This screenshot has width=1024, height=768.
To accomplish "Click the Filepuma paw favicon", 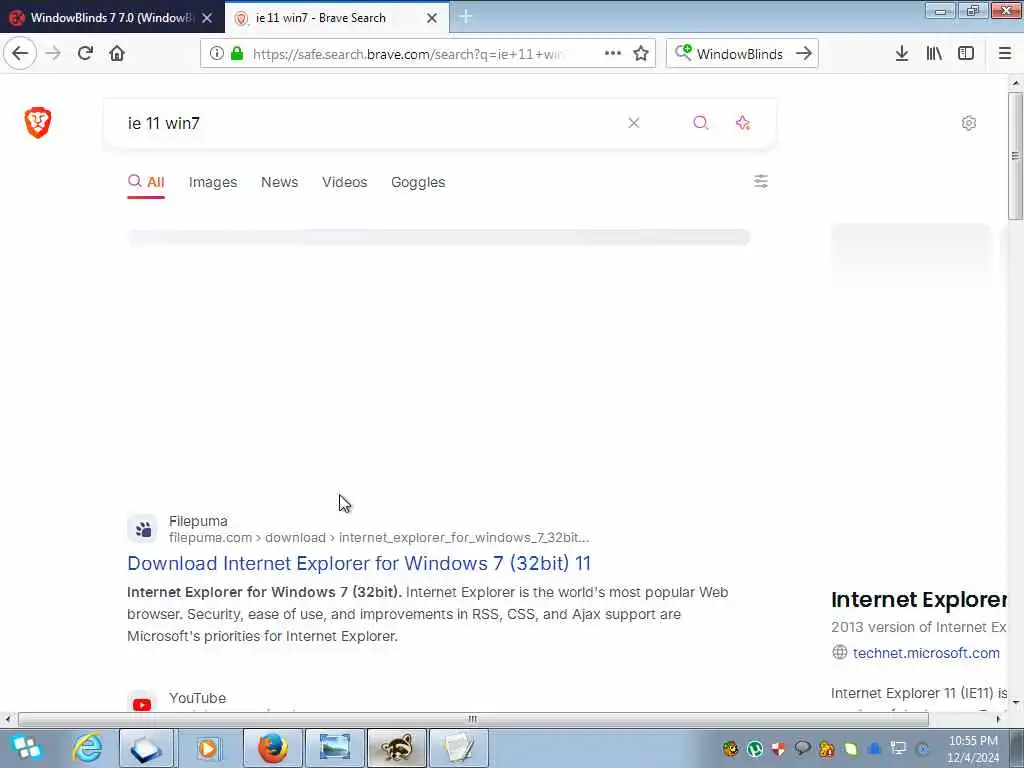I will tap(142, 529).
